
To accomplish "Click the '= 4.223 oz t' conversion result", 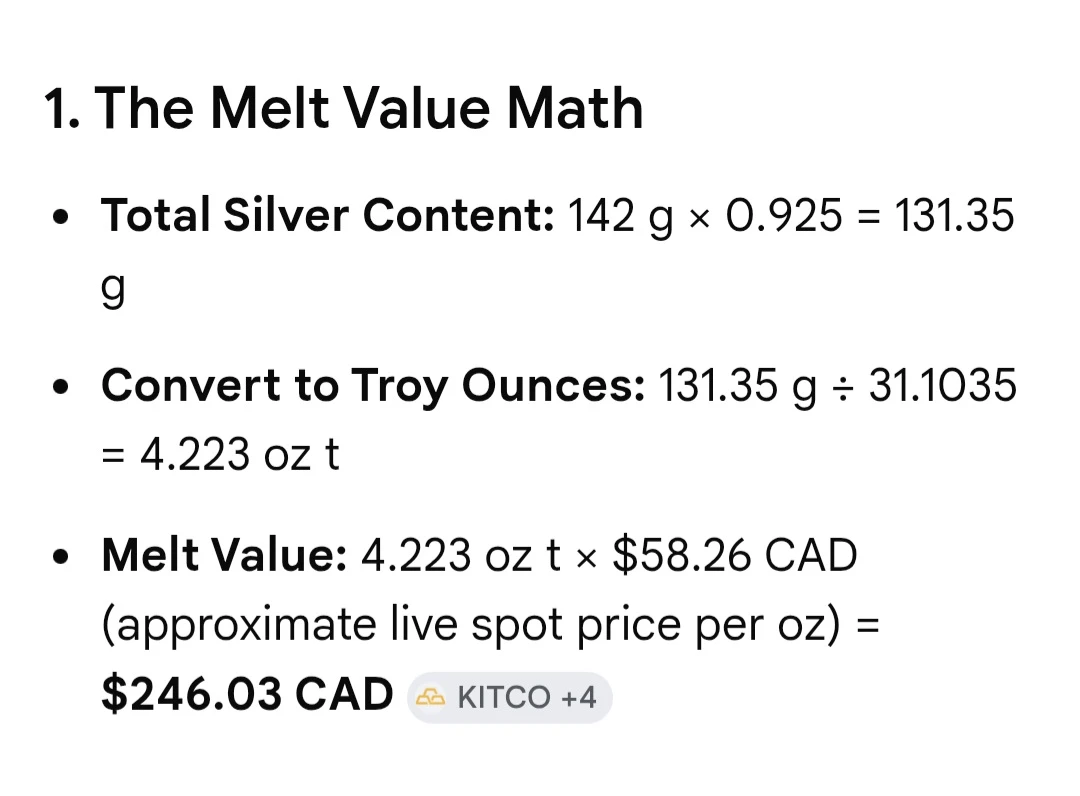I will (220, 454).
